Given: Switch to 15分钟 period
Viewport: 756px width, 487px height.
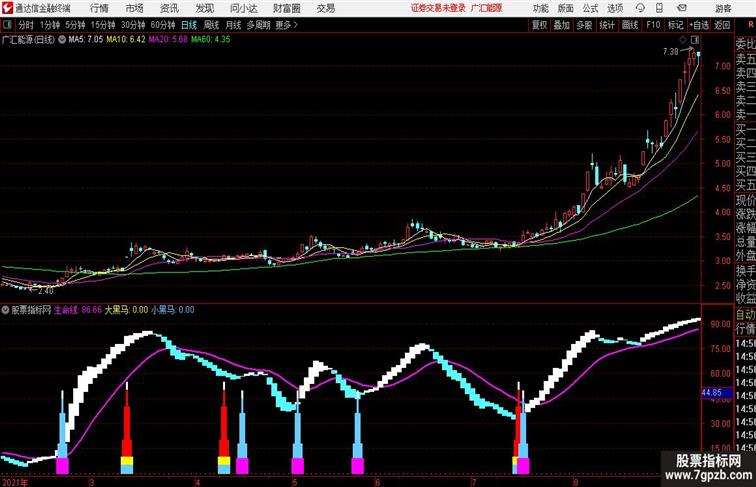Looking at the screenshot, I should pyautogui.click(x=103, y=25).
